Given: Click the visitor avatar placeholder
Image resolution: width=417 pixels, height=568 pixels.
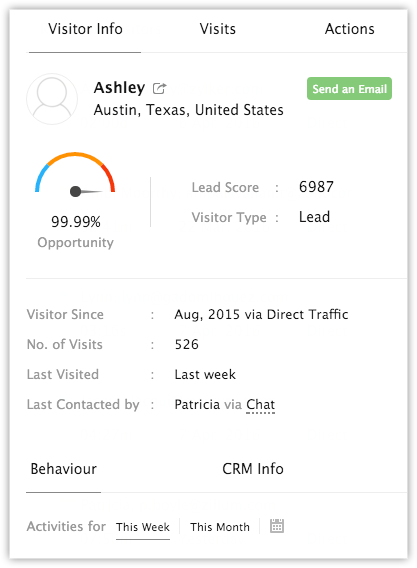Looking at the screenshot, I should click(x=52, y=99).
